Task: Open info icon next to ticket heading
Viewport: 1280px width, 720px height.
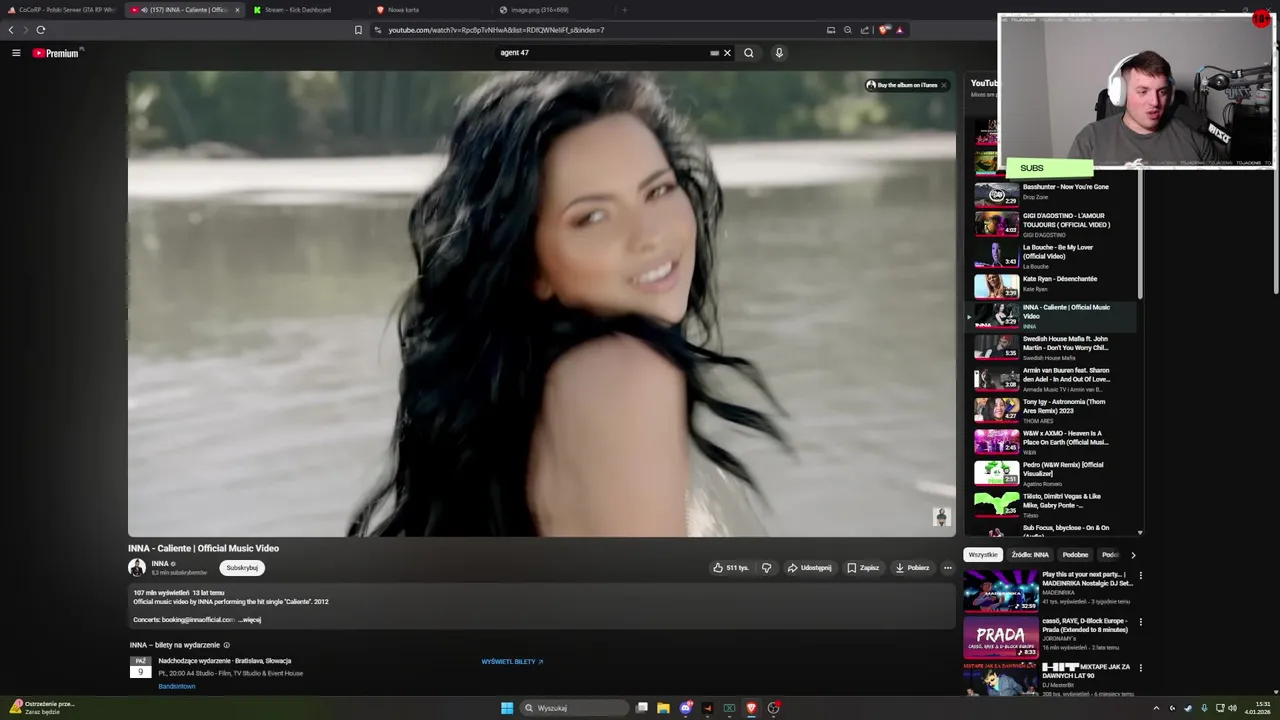Action: (227, 645)
